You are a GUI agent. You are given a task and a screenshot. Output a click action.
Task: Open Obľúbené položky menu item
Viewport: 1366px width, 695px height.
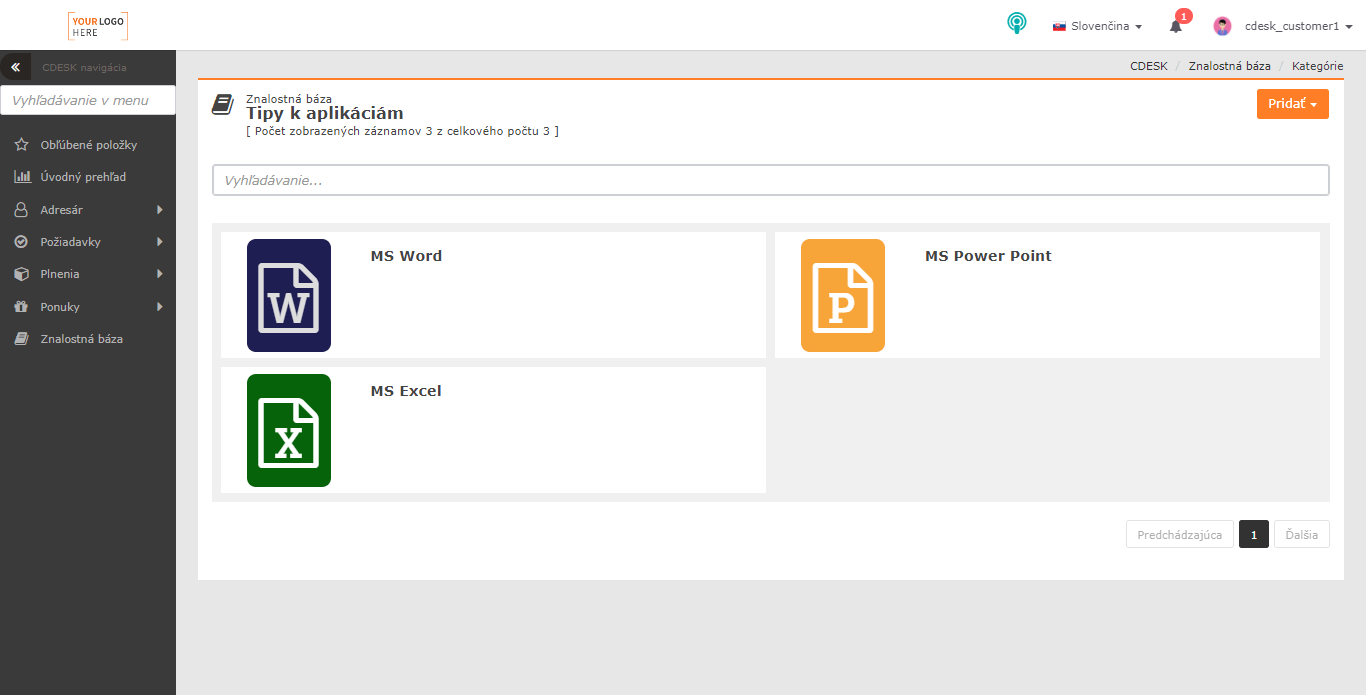(88, 145)
